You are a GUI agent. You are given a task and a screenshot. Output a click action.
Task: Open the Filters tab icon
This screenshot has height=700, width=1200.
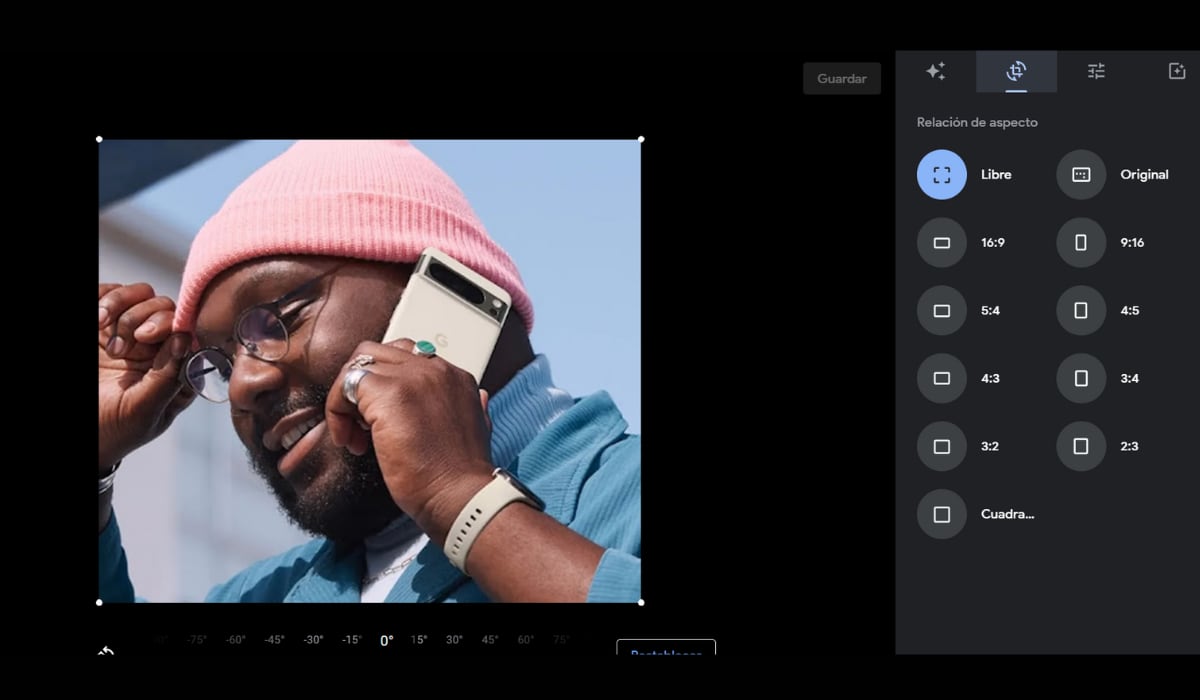coord(1177,71)
